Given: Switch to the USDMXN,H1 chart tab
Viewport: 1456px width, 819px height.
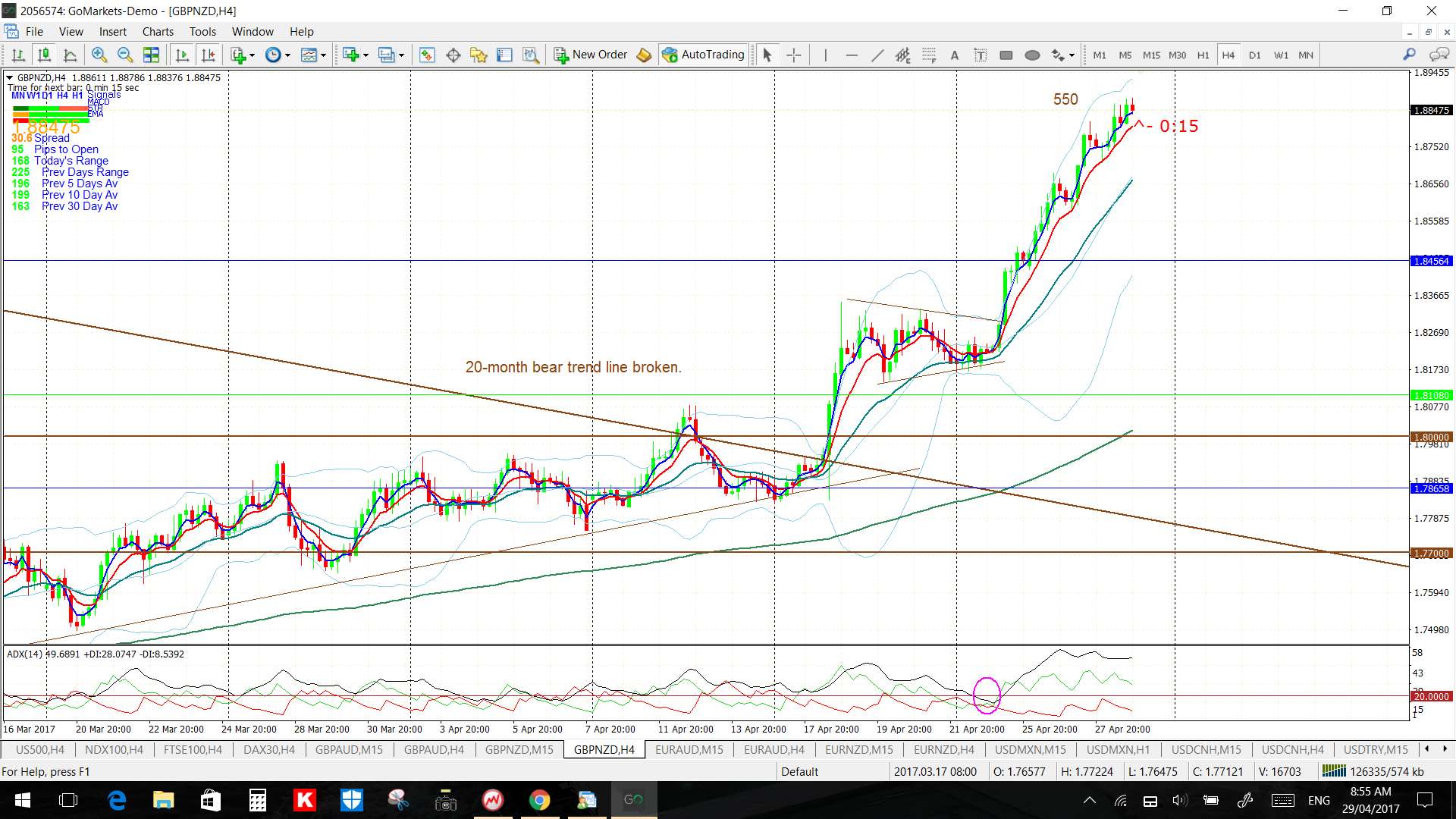Looking at the screenshot, I should click(x=1118, y=749).
